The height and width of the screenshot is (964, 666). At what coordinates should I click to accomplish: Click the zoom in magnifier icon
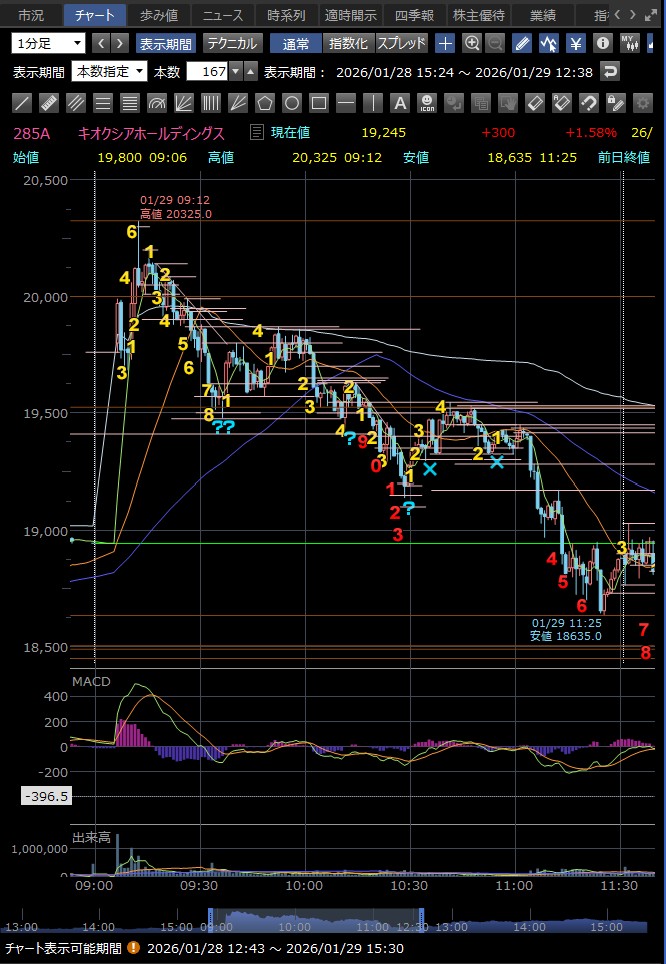471,43
